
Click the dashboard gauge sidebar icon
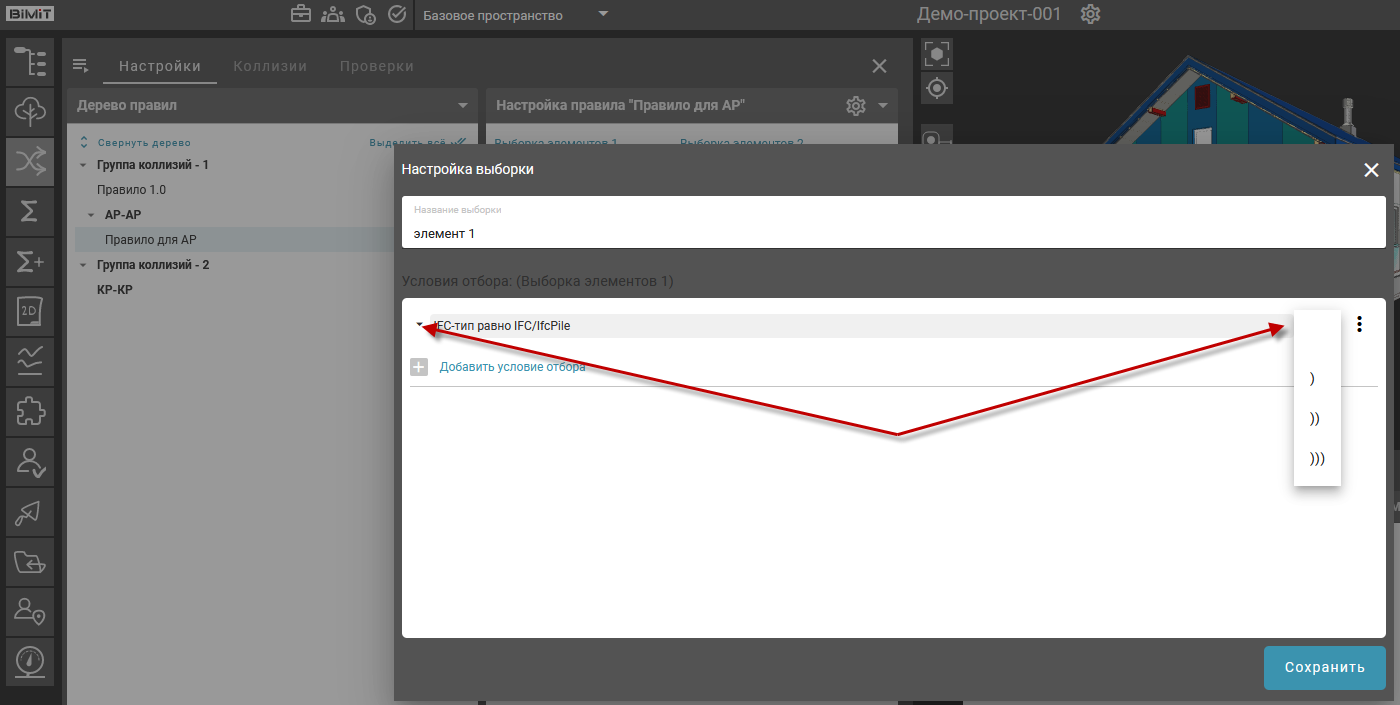(30, 662)
